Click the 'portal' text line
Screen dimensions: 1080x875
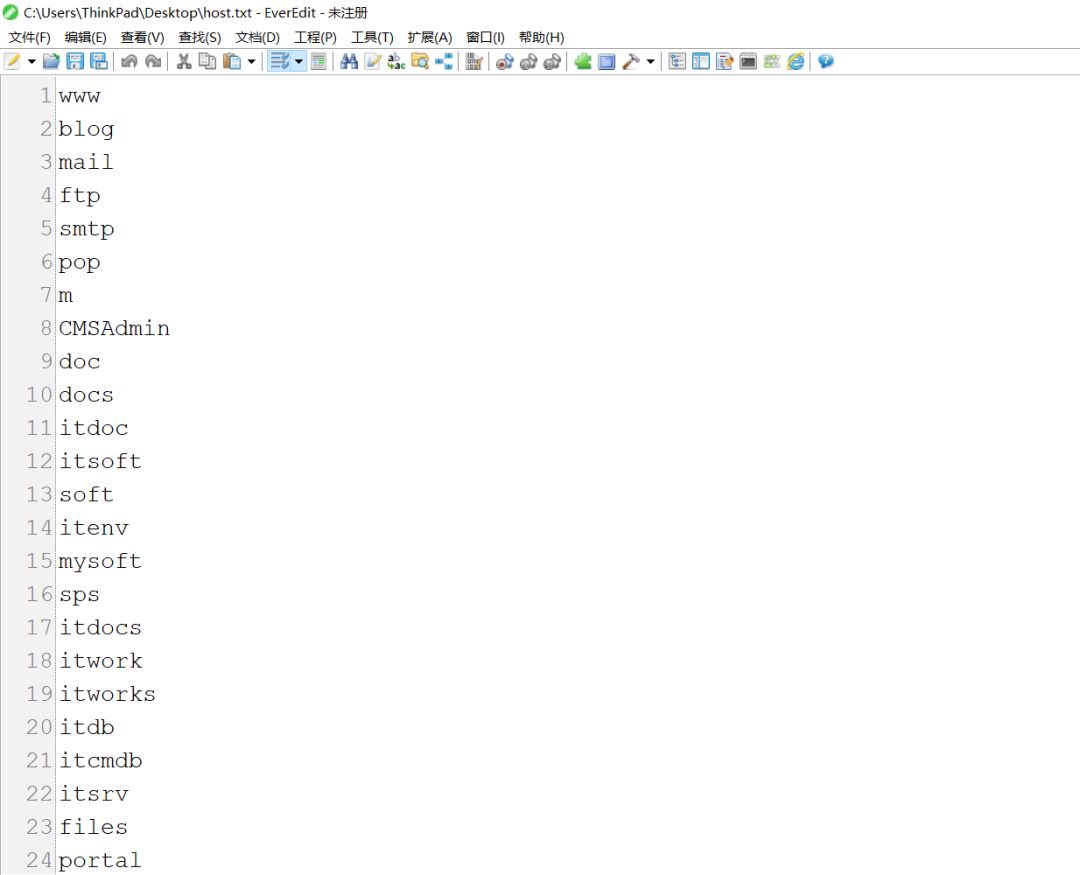(x=100, y=860)
